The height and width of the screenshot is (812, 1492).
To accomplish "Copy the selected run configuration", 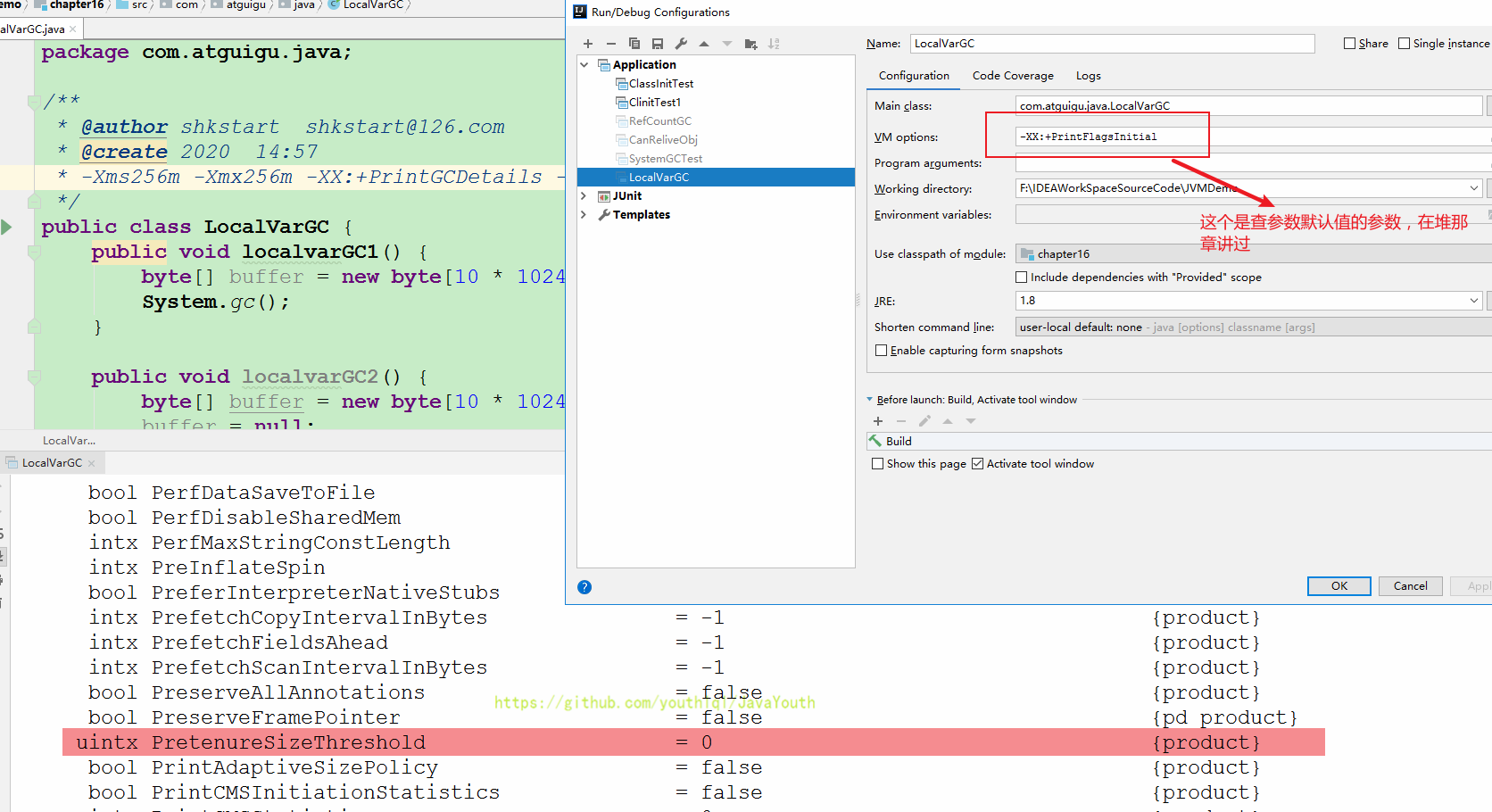I will coord(634,44).
